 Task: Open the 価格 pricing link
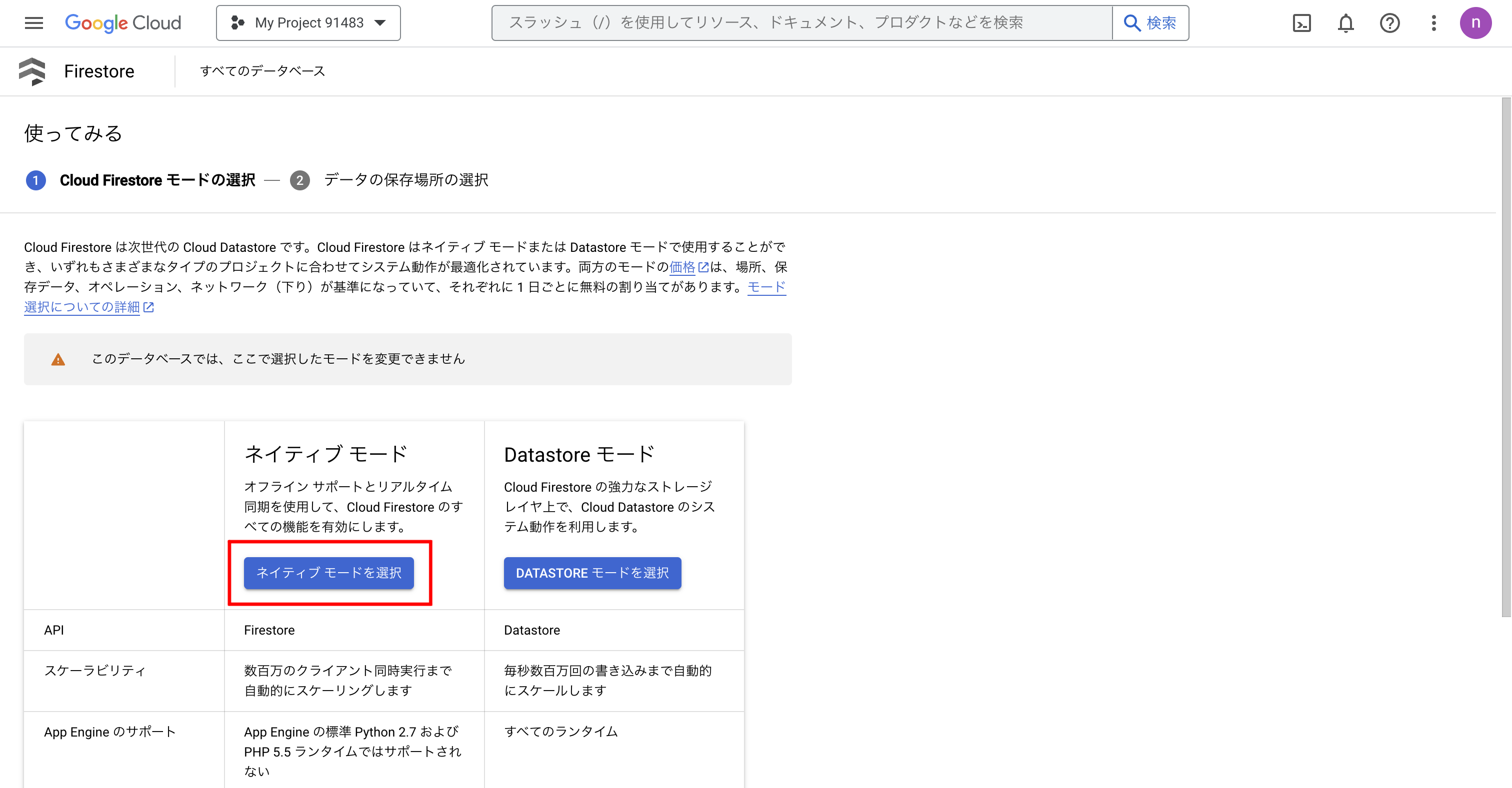click(x=682, y=267)
